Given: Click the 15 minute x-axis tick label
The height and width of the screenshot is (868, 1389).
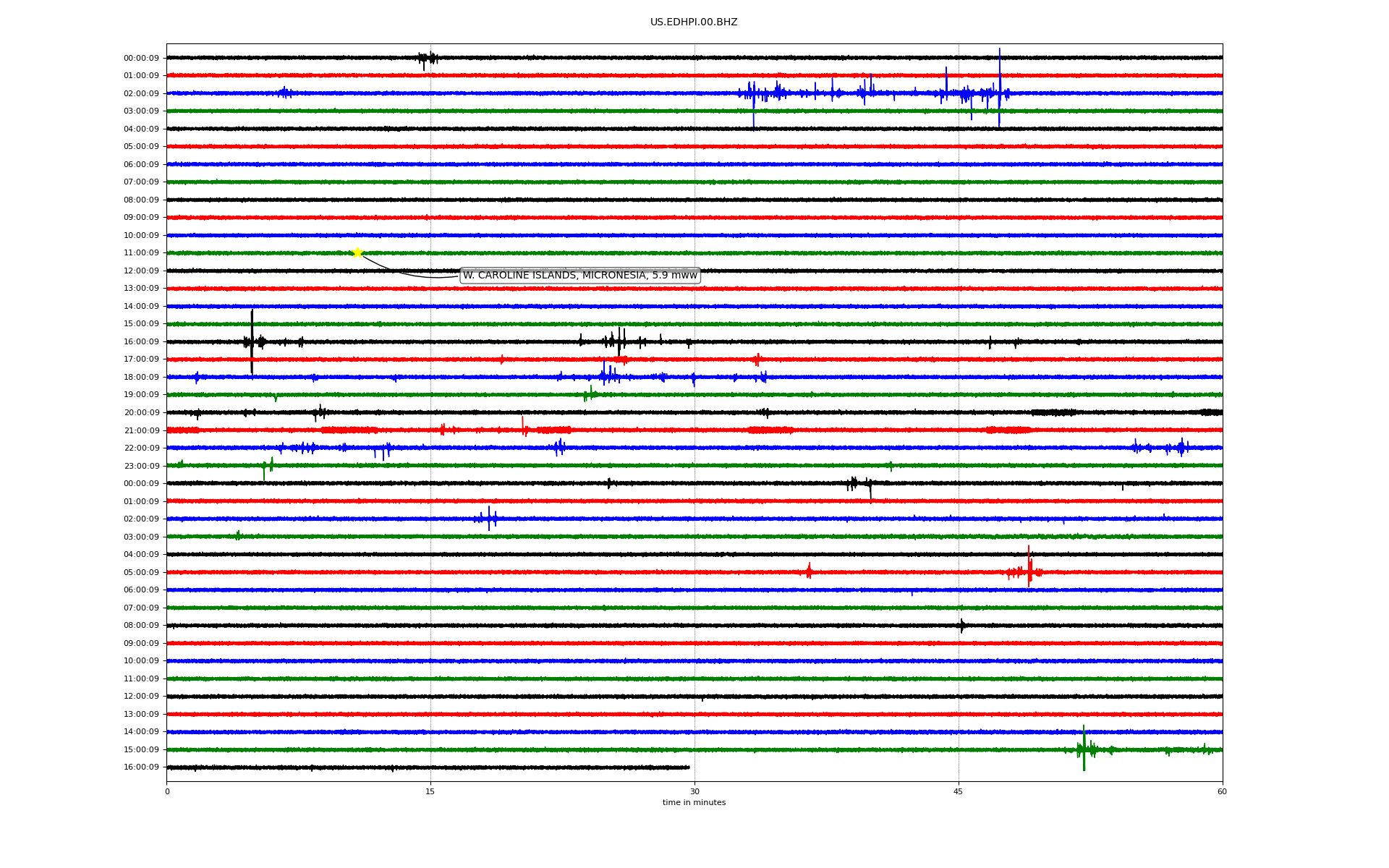Looking at the screenshot, I should click(430, 791).
